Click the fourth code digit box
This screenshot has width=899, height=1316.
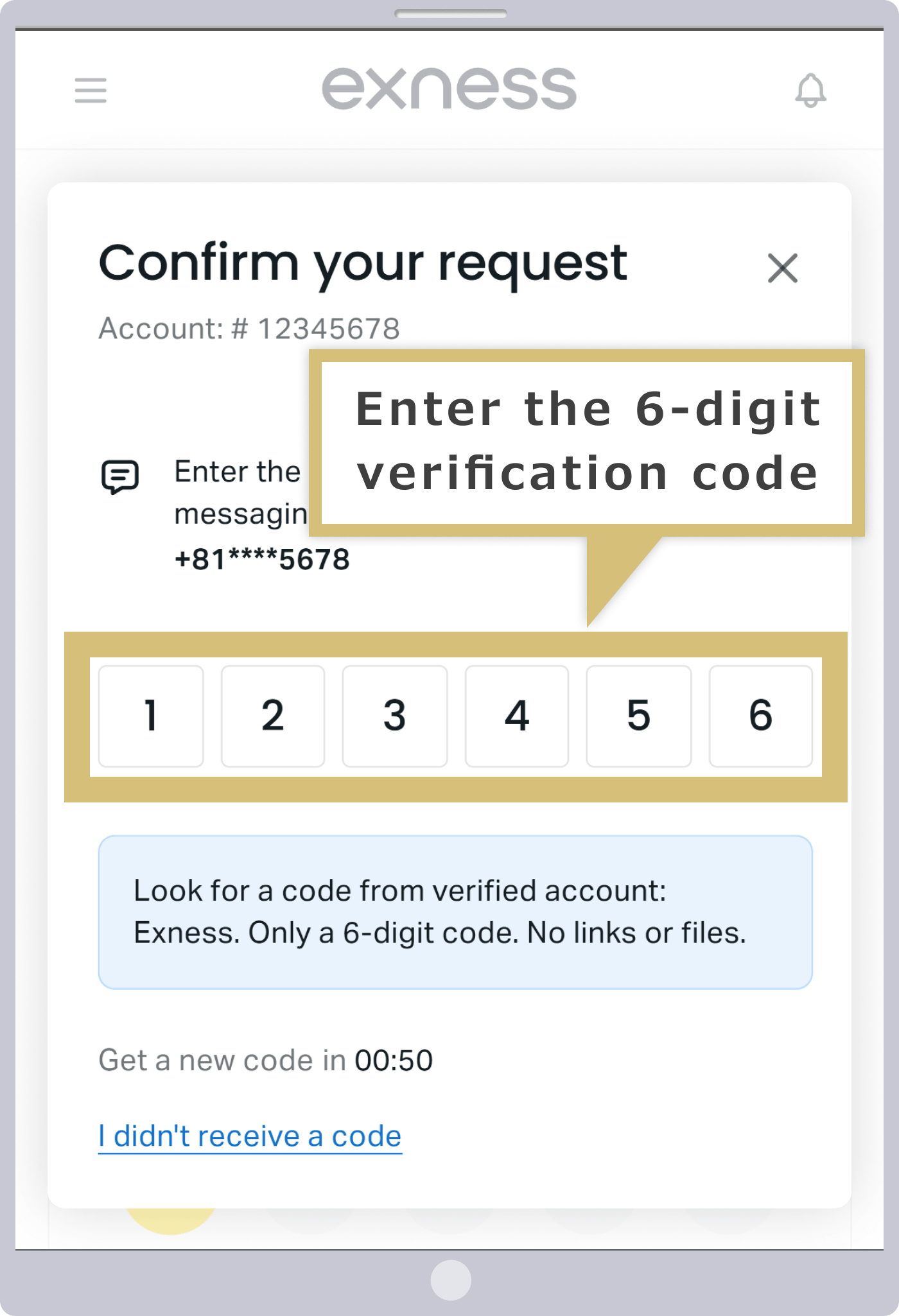pyautogui.click(x=517, y=716)
